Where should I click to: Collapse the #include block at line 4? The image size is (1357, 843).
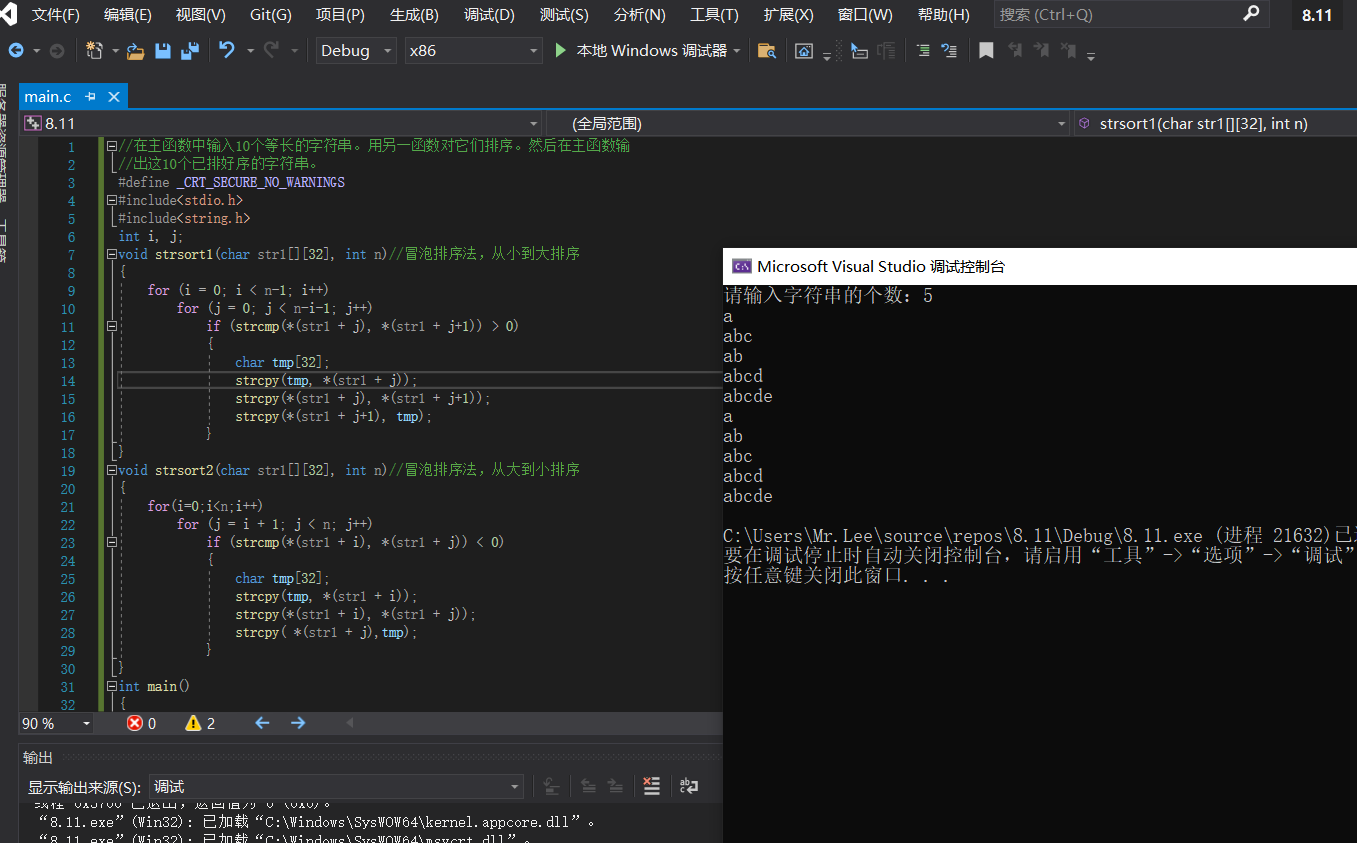tap(112, 200)
